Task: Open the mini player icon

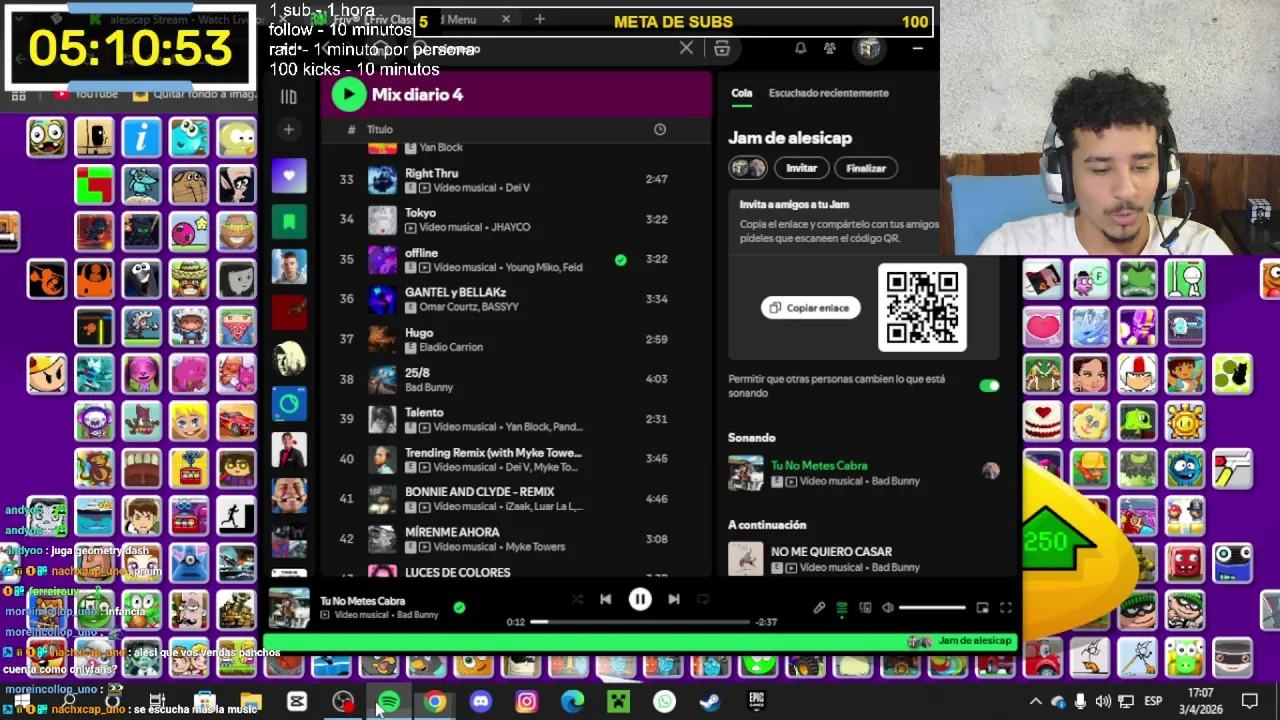Action: click(x=983, y=607)
